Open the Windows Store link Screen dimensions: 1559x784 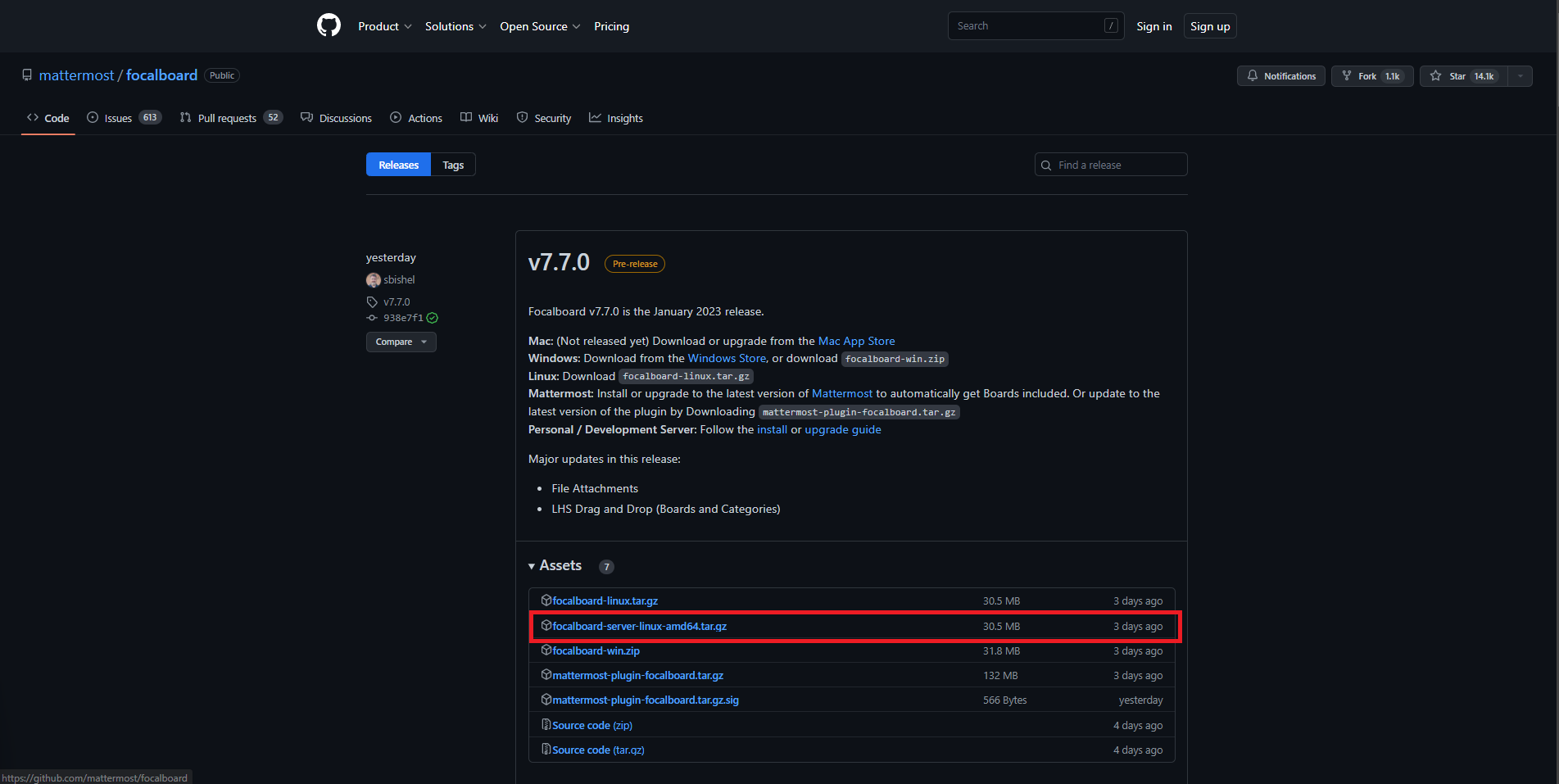pos(727,358)
